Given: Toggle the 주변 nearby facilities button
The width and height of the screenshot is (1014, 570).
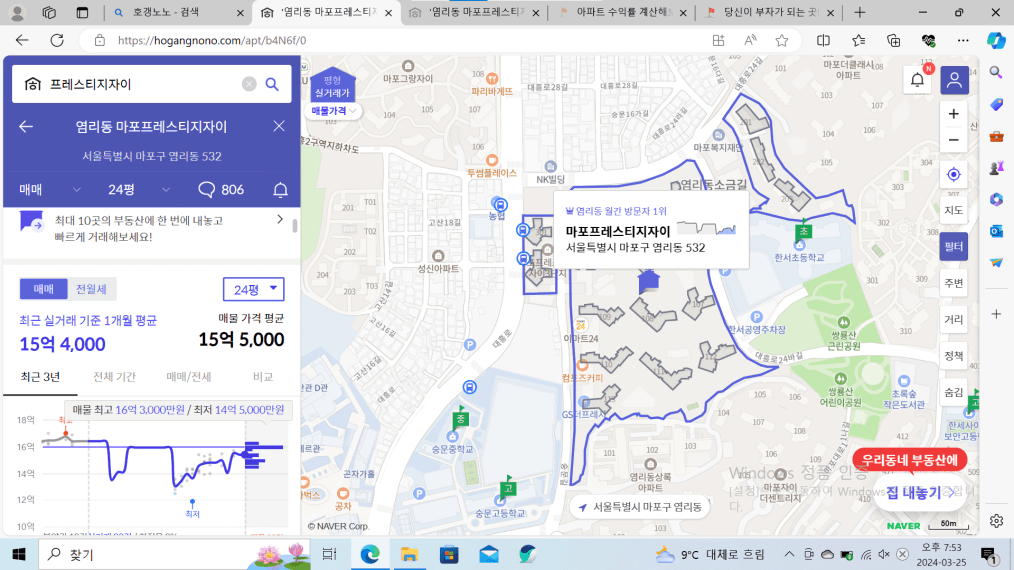Looking at the screenshot, I should click(954, 283).
